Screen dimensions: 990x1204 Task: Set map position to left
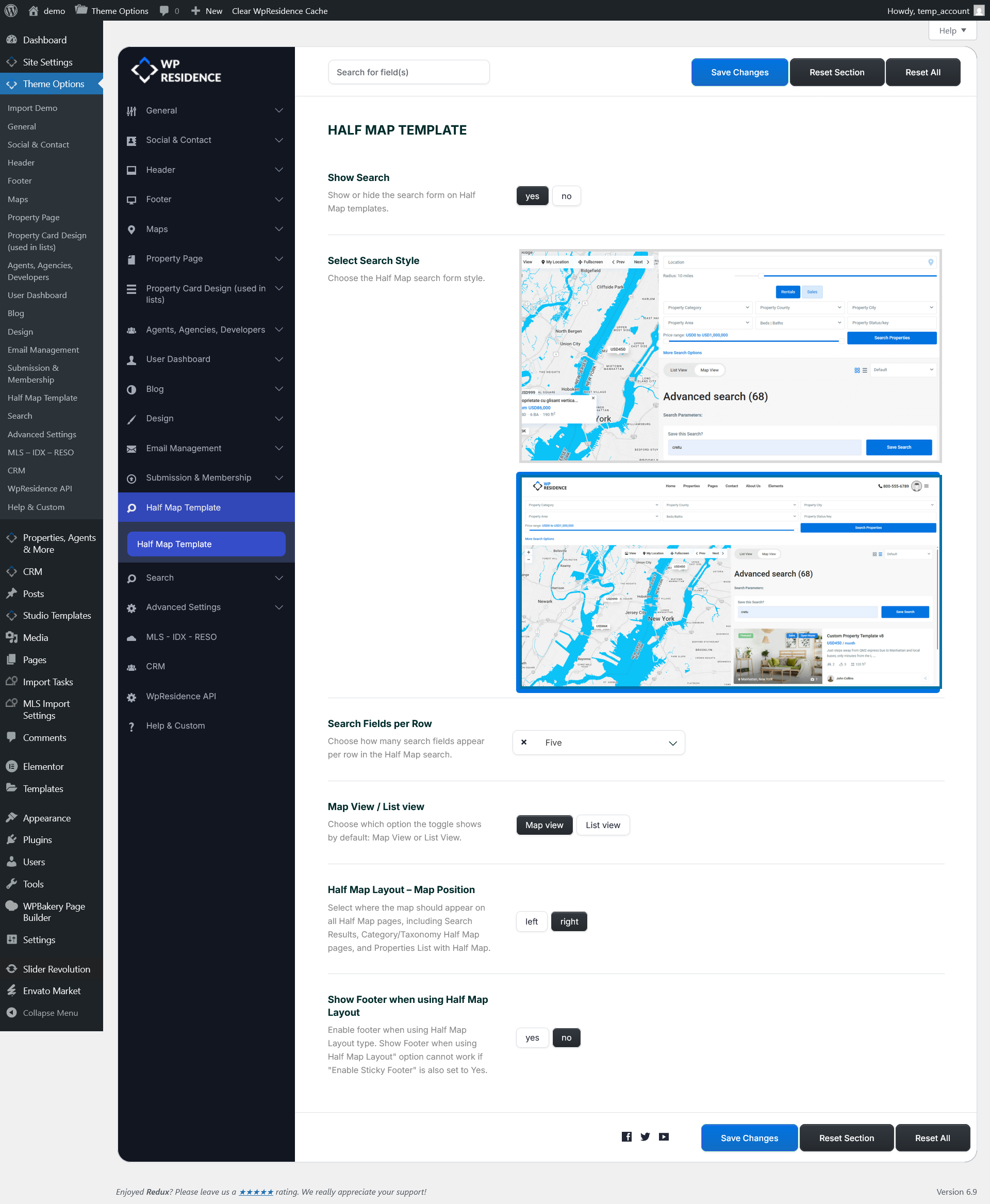(x=531, y=921)
